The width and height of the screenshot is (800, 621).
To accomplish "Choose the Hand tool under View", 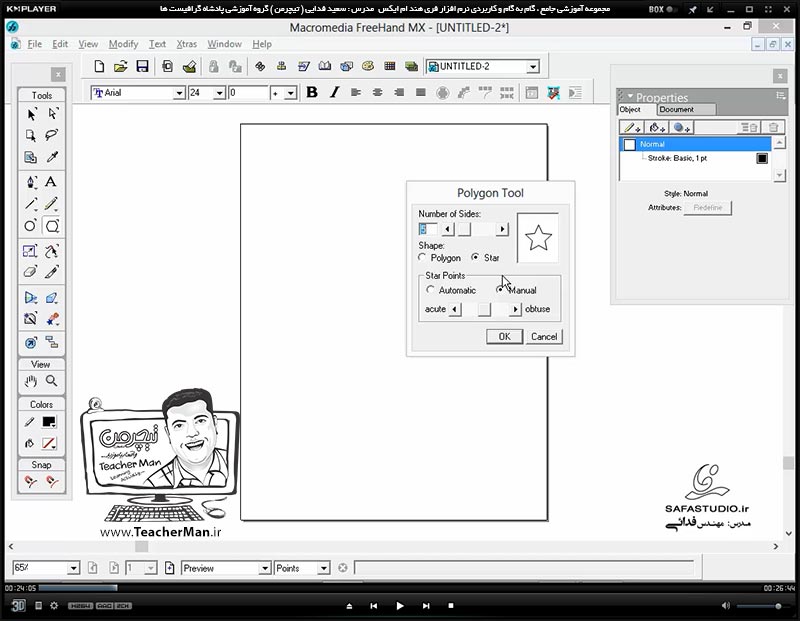I will tap(31, 381).
